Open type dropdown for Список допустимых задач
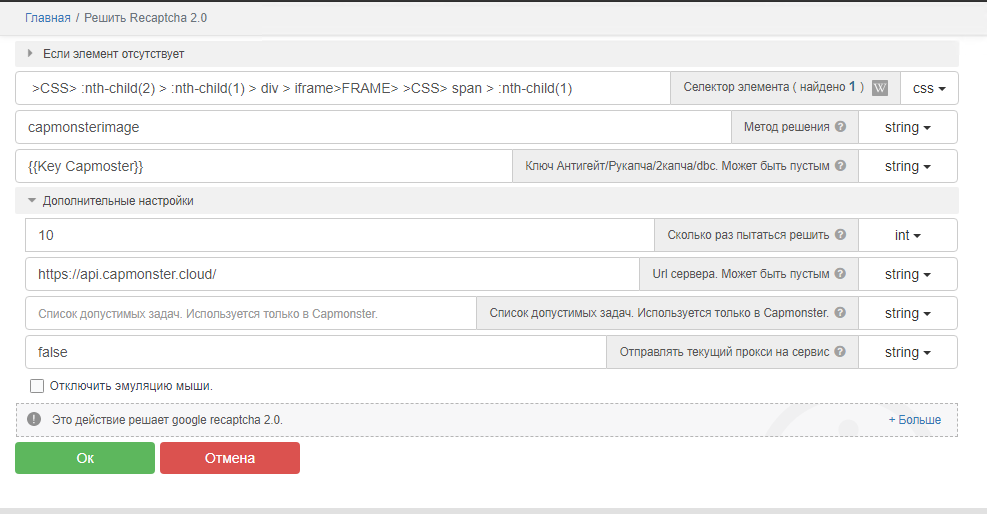The height and width of the screenshot is (516, 987). 907,313
